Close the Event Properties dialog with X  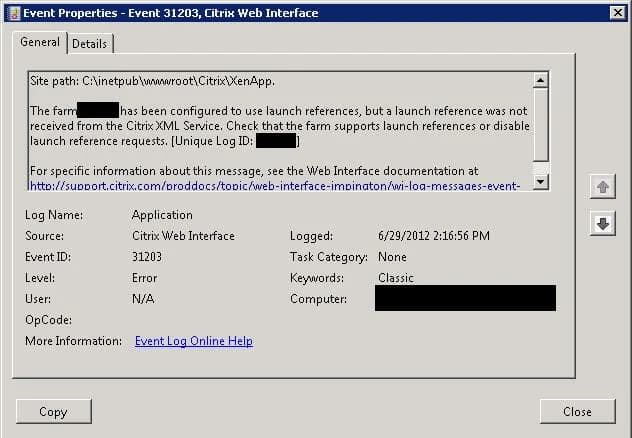pyautogui.click(x=617, y=13)
